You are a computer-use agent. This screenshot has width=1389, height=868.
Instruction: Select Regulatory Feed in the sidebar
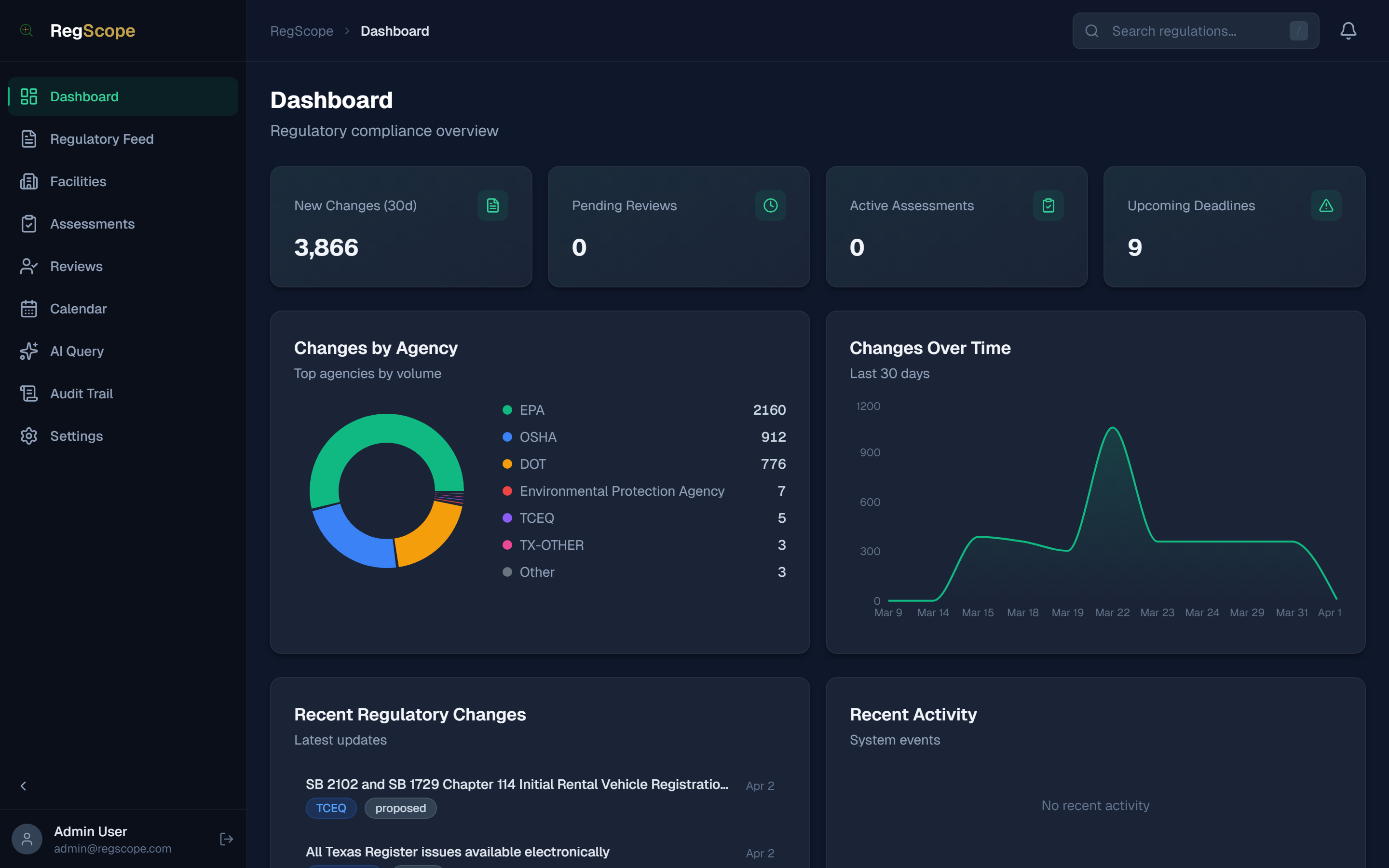click(x=102, y=139)
